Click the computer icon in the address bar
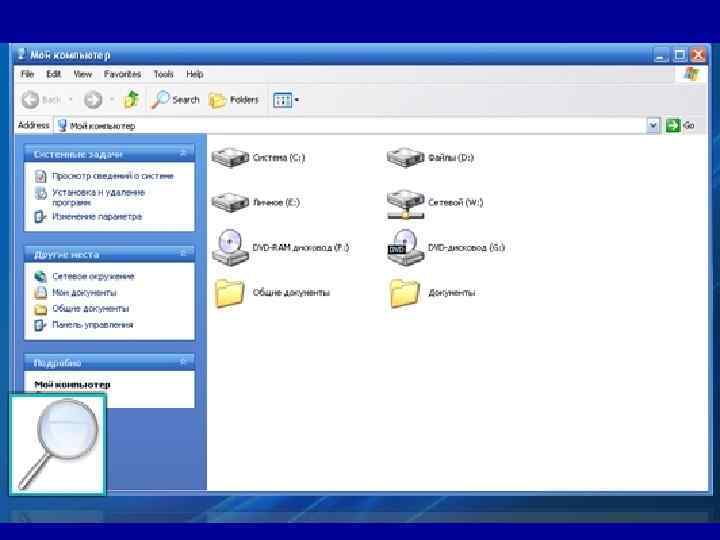The width and height of the screenshot is (720, 540). [62, 125]
